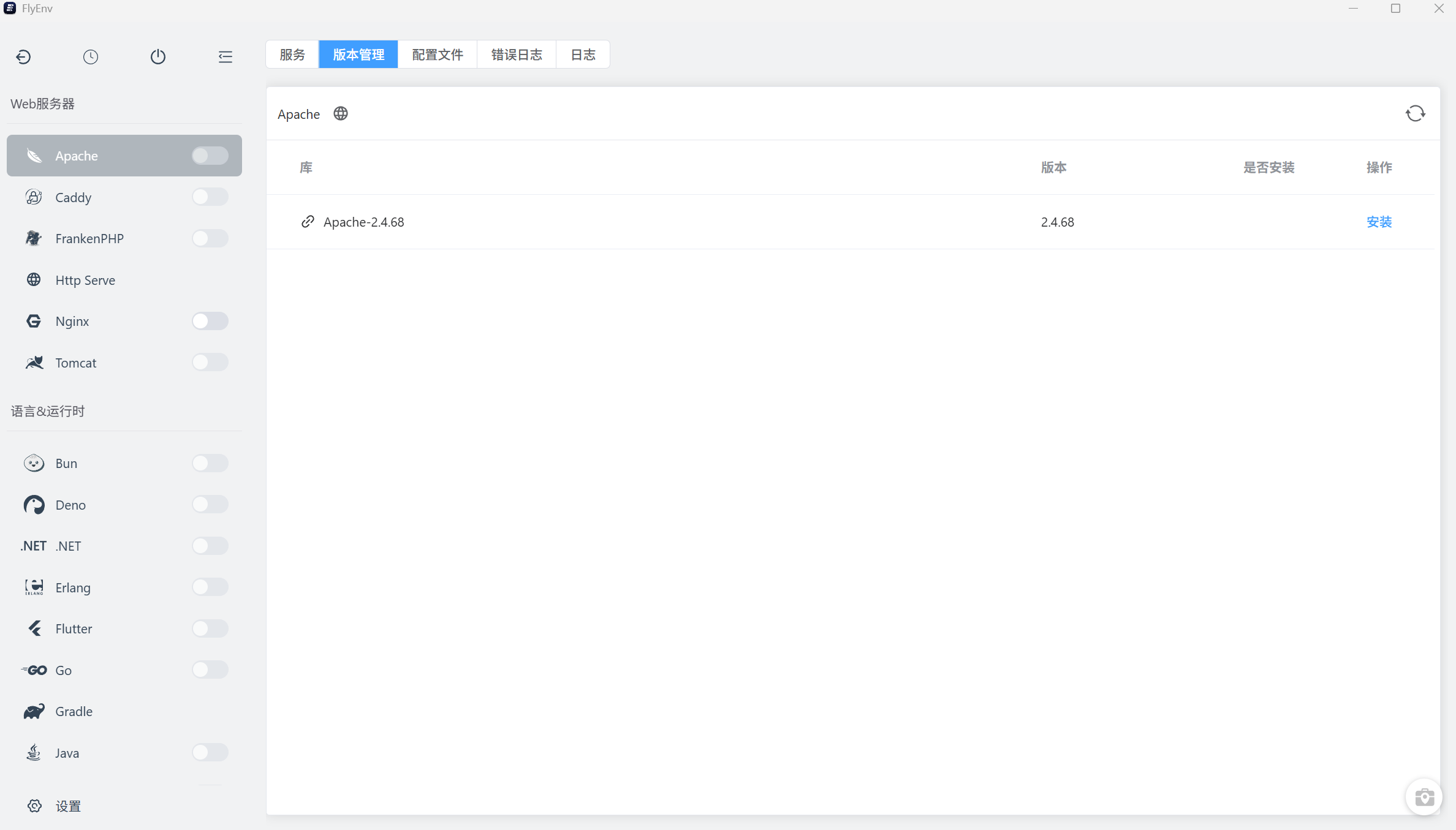
Task: Click the Erlang logo icon
Action: tap(34, 587)
